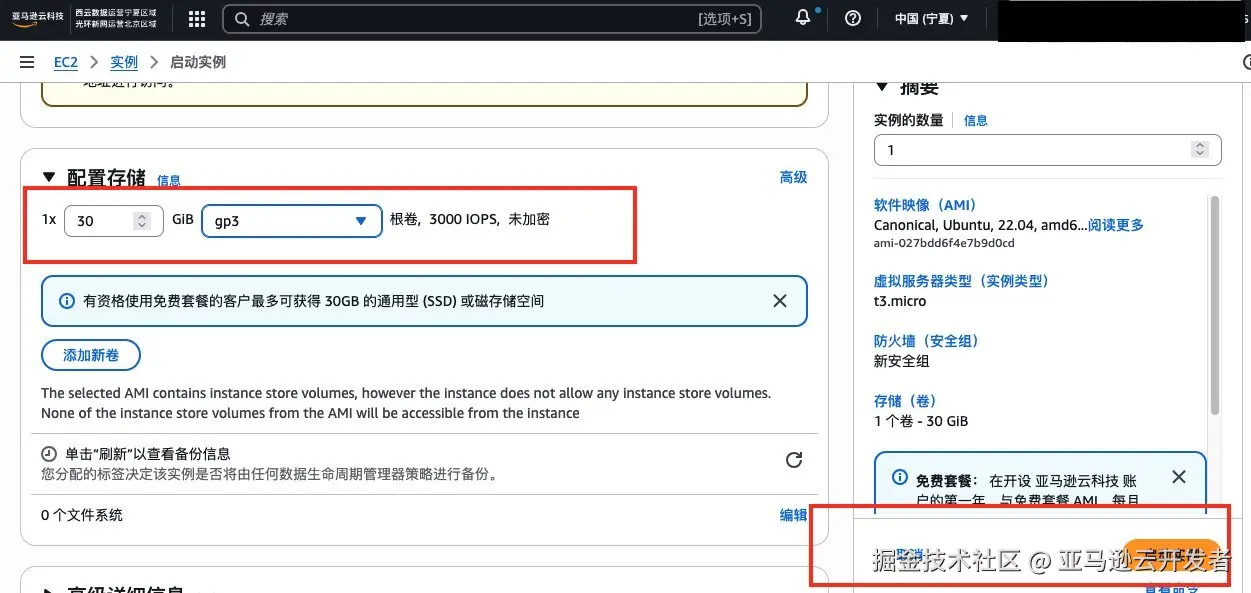Screen dimensions: 1251x593
Task: Open 虚拟服务器类型（实例类型） summary link
Action: 961,281
